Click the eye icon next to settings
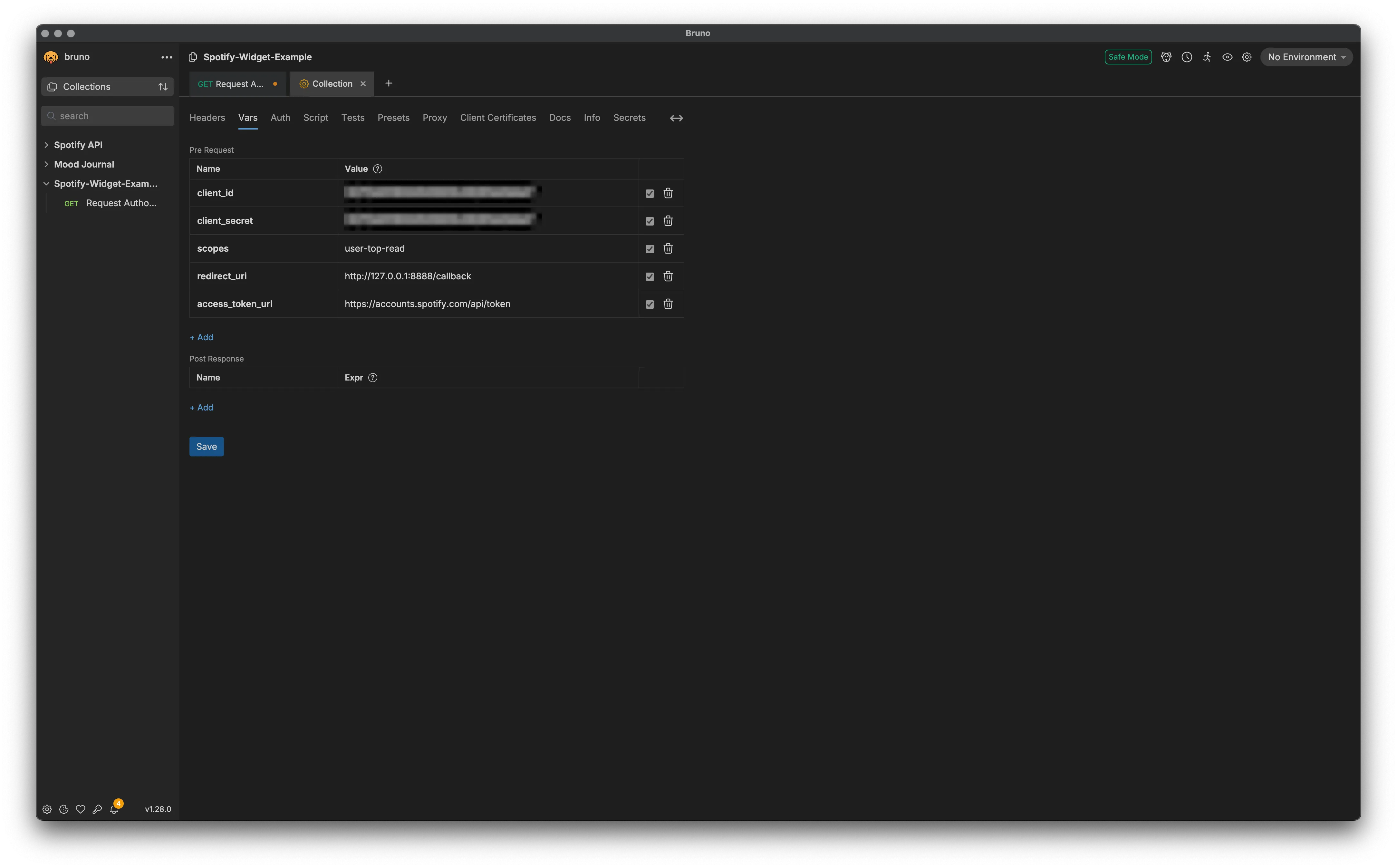Image resolution: width=1397 pixels, height=868 pixels. [1227, 57]
